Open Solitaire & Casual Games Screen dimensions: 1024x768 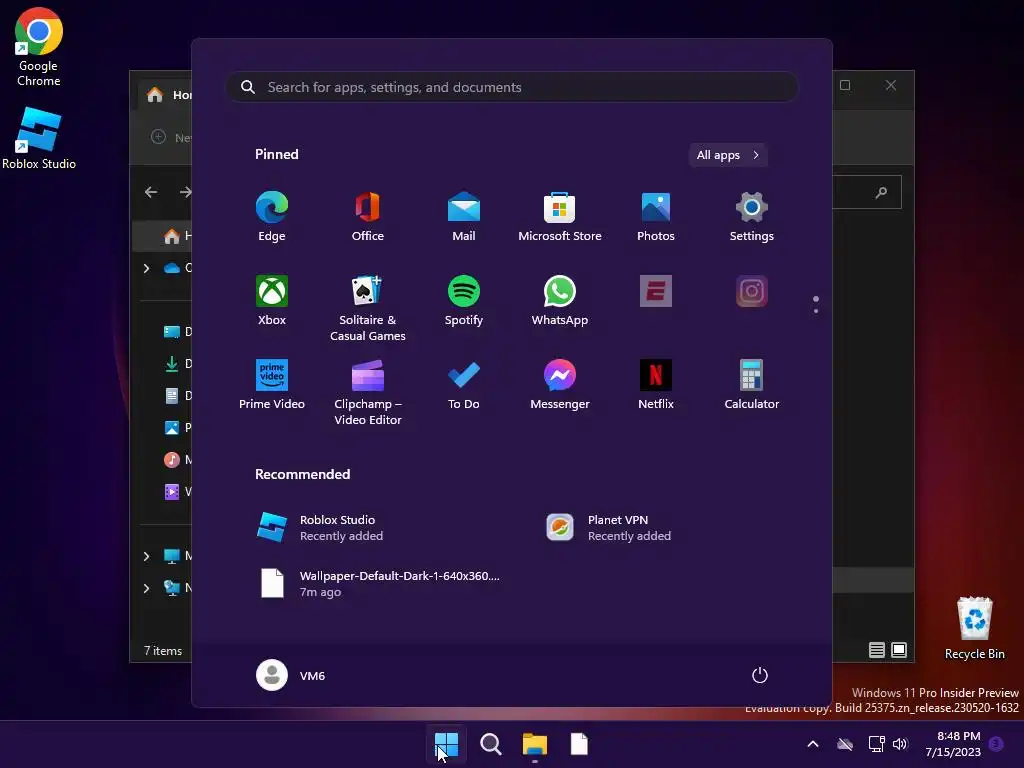pos(368,308)
